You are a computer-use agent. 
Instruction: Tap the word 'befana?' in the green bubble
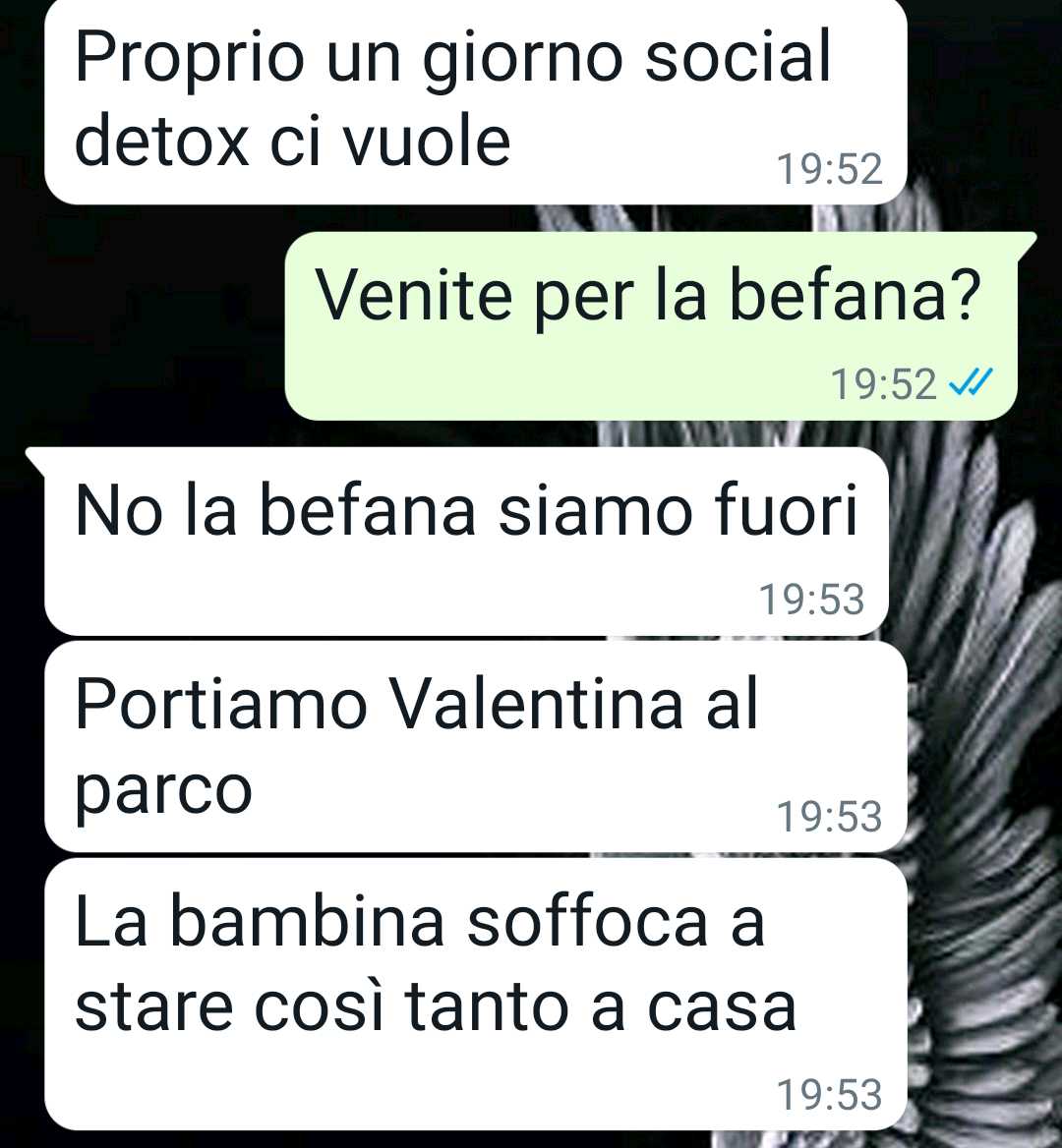(x=855, y=294)
